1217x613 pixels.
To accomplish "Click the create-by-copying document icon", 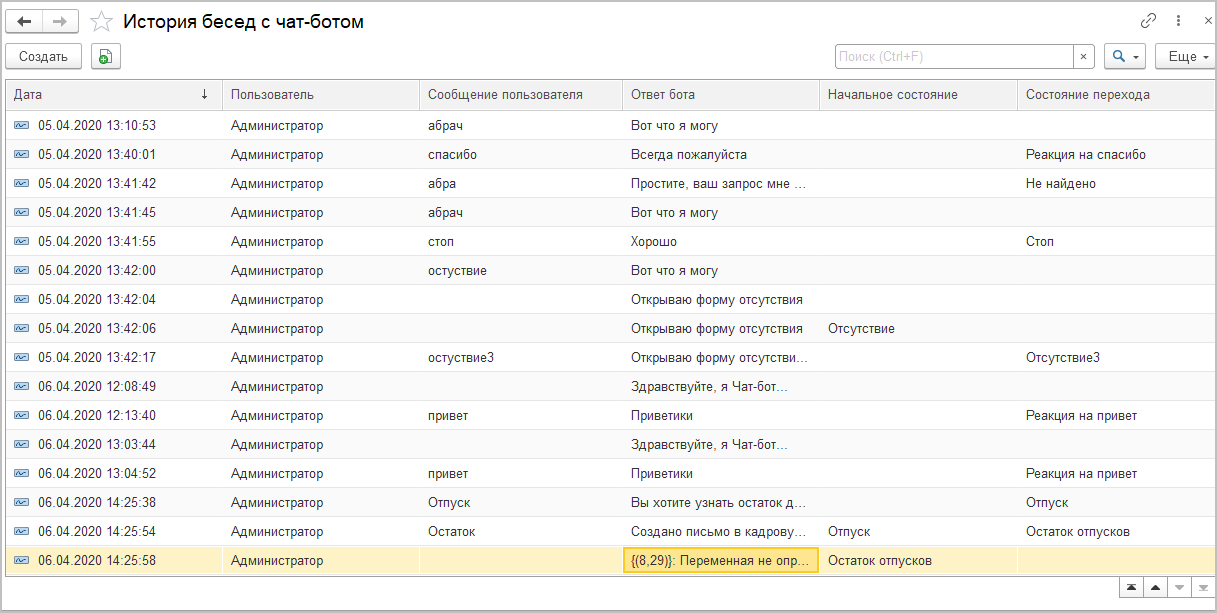I will tap(106, 57).
